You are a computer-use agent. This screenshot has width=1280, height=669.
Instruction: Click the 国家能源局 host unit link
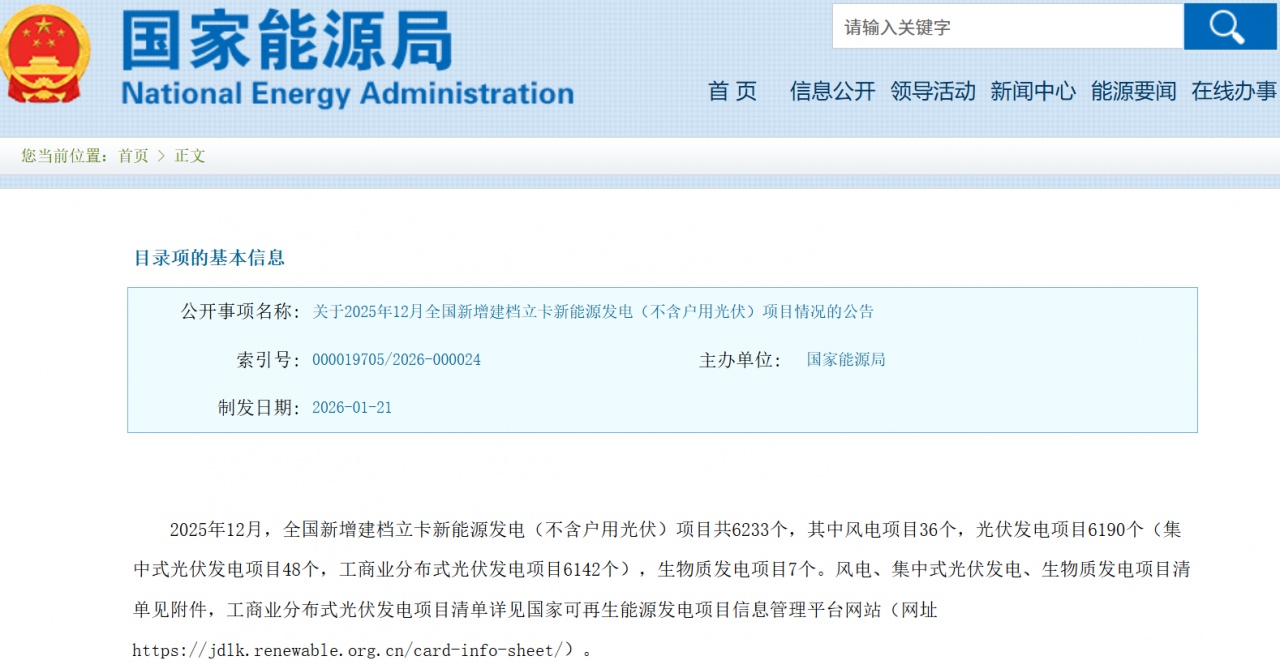843,359
